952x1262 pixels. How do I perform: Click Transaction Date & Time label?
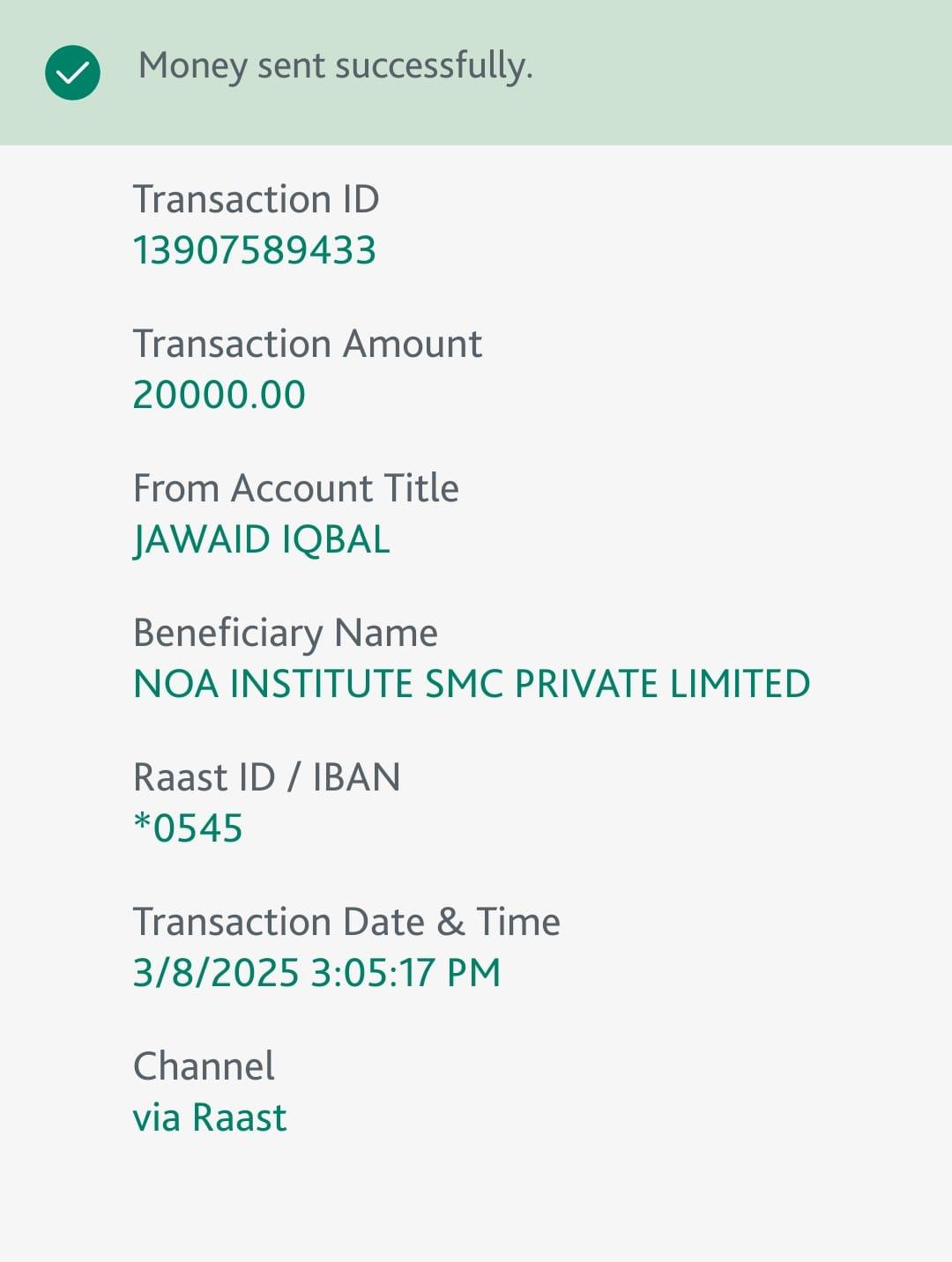346,922
